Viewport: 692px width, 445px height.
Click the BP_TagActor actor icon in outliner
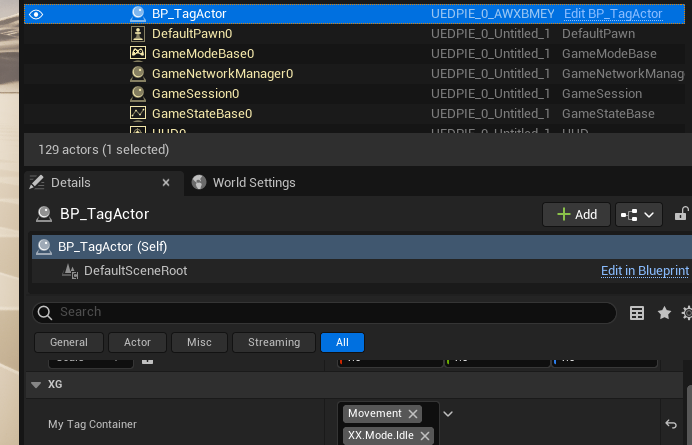pyautogui.click(x=138, y=14)
